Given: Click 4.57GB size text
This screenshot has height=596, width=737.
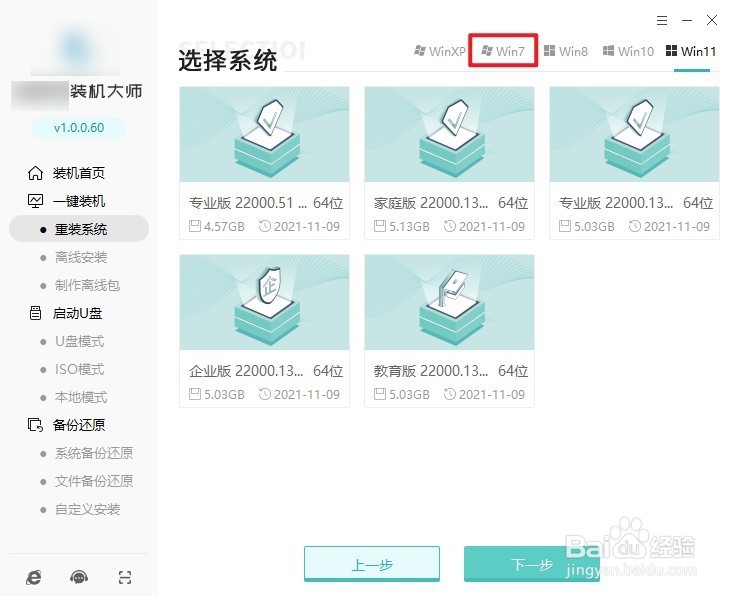Looking at the screenshot, I should (x=224, y=227).
